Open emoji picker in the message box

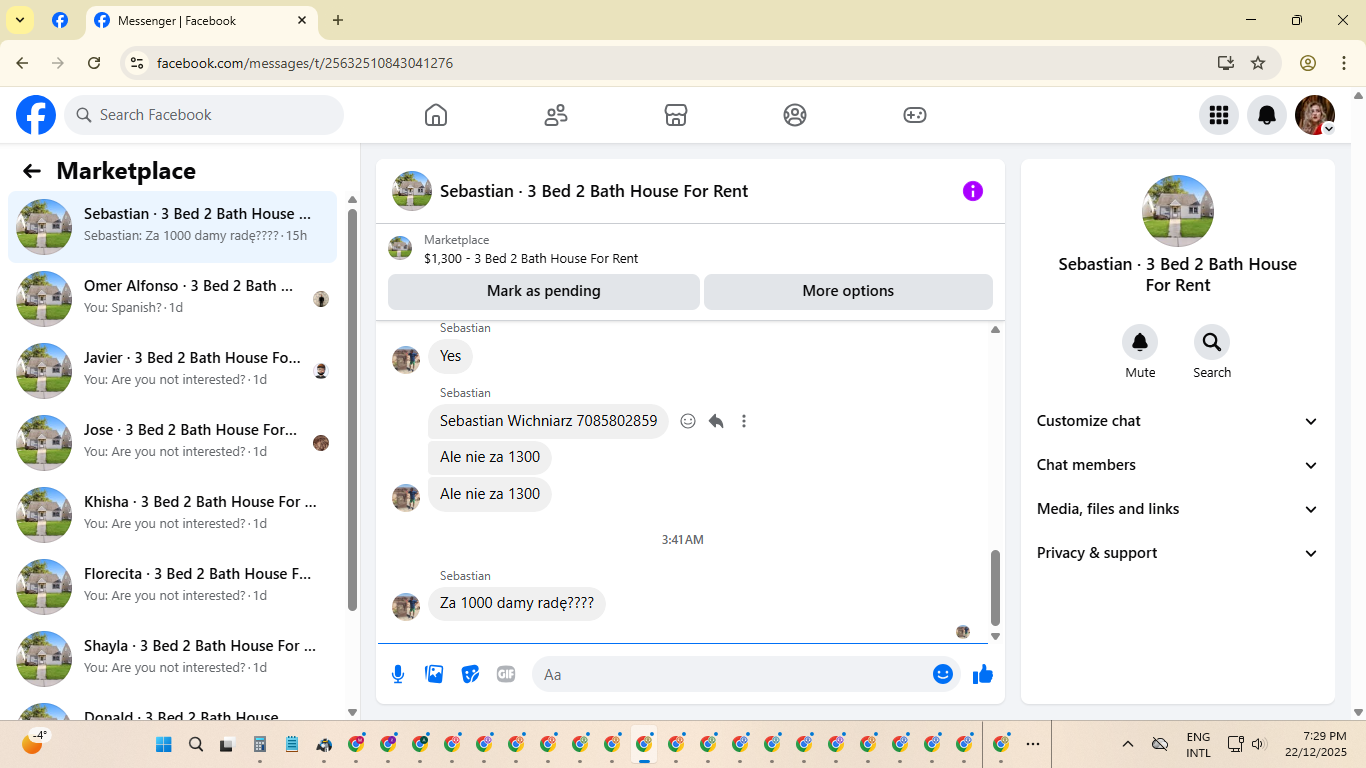[x=943, y=674]
